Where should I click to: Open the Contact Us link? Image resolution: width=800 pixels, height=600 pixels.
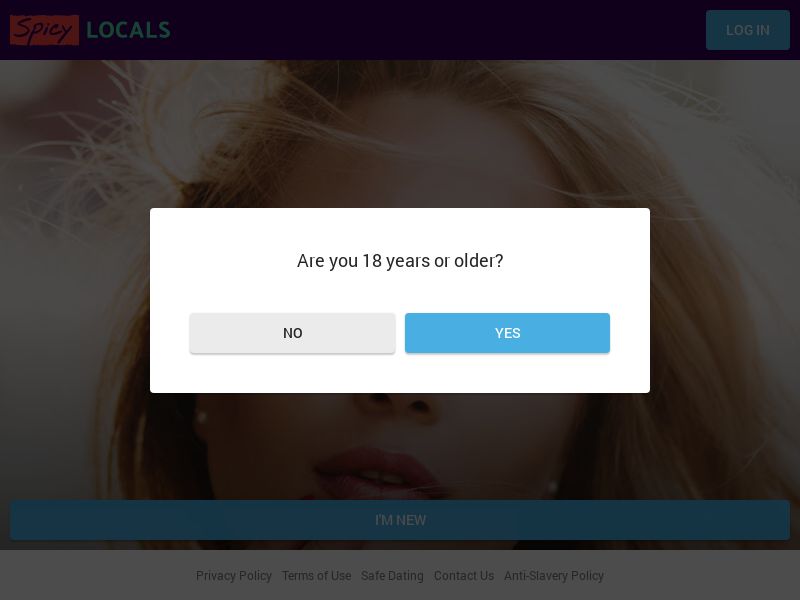click(463, 576)
